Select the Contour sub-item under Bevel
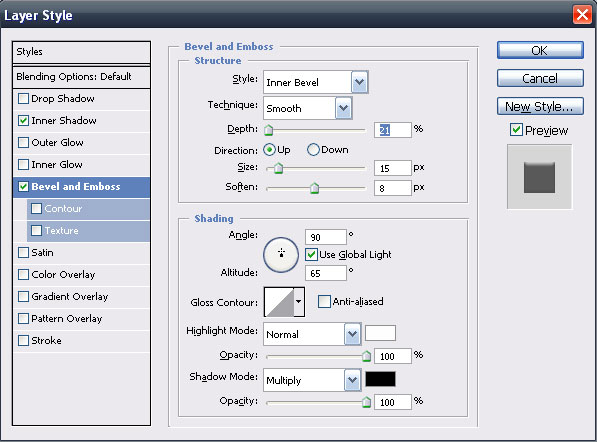597x442 pixels. [x=88, y=209]
